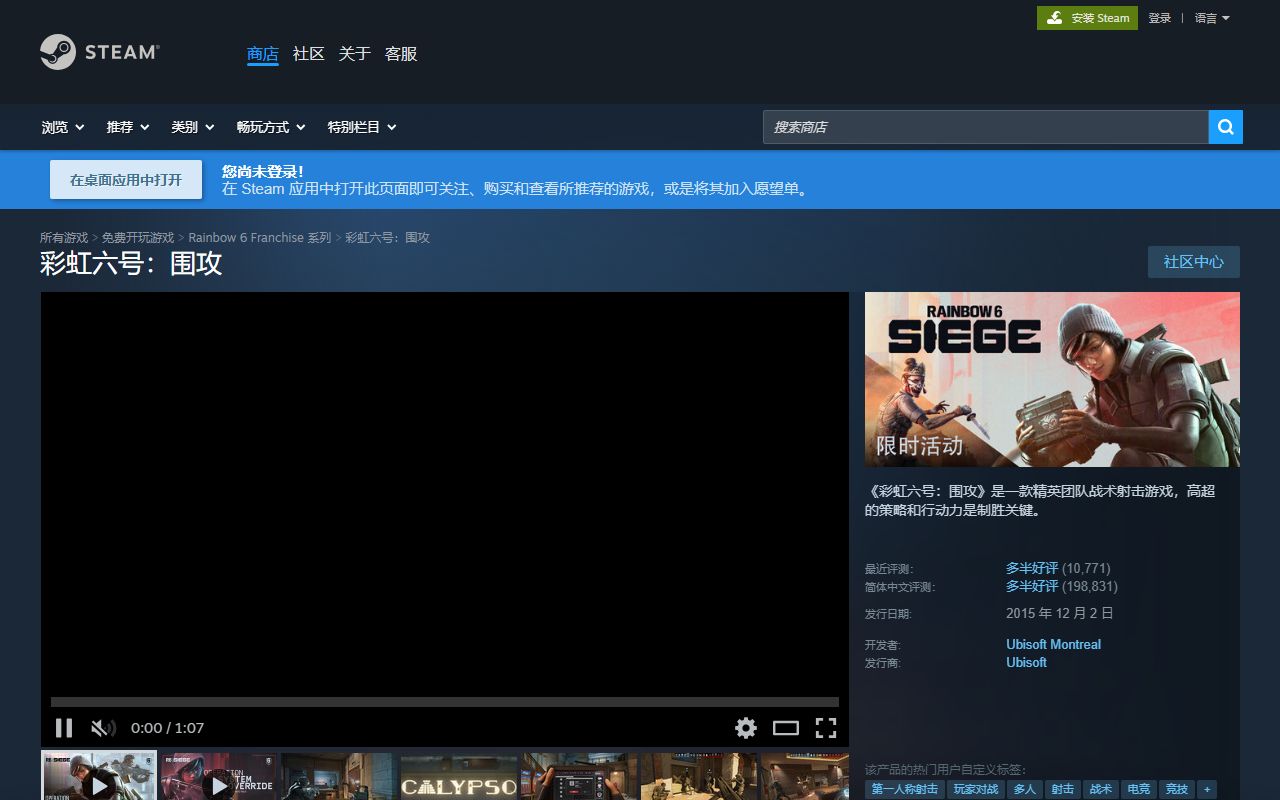Open the 特别栏目 dropdown menu
This screenshot has height=800, width=1280.
click(362, 127)
